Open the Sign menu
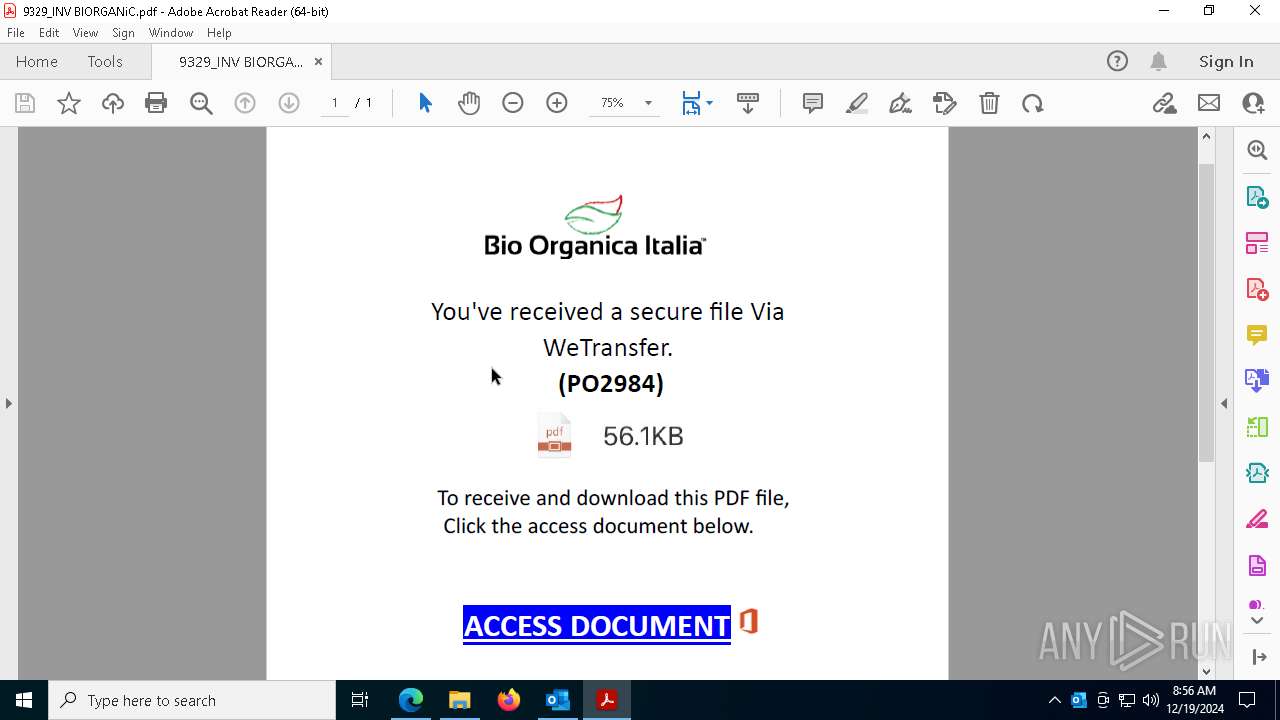The height and width of the screenshot is (720, 1280). 123,32
